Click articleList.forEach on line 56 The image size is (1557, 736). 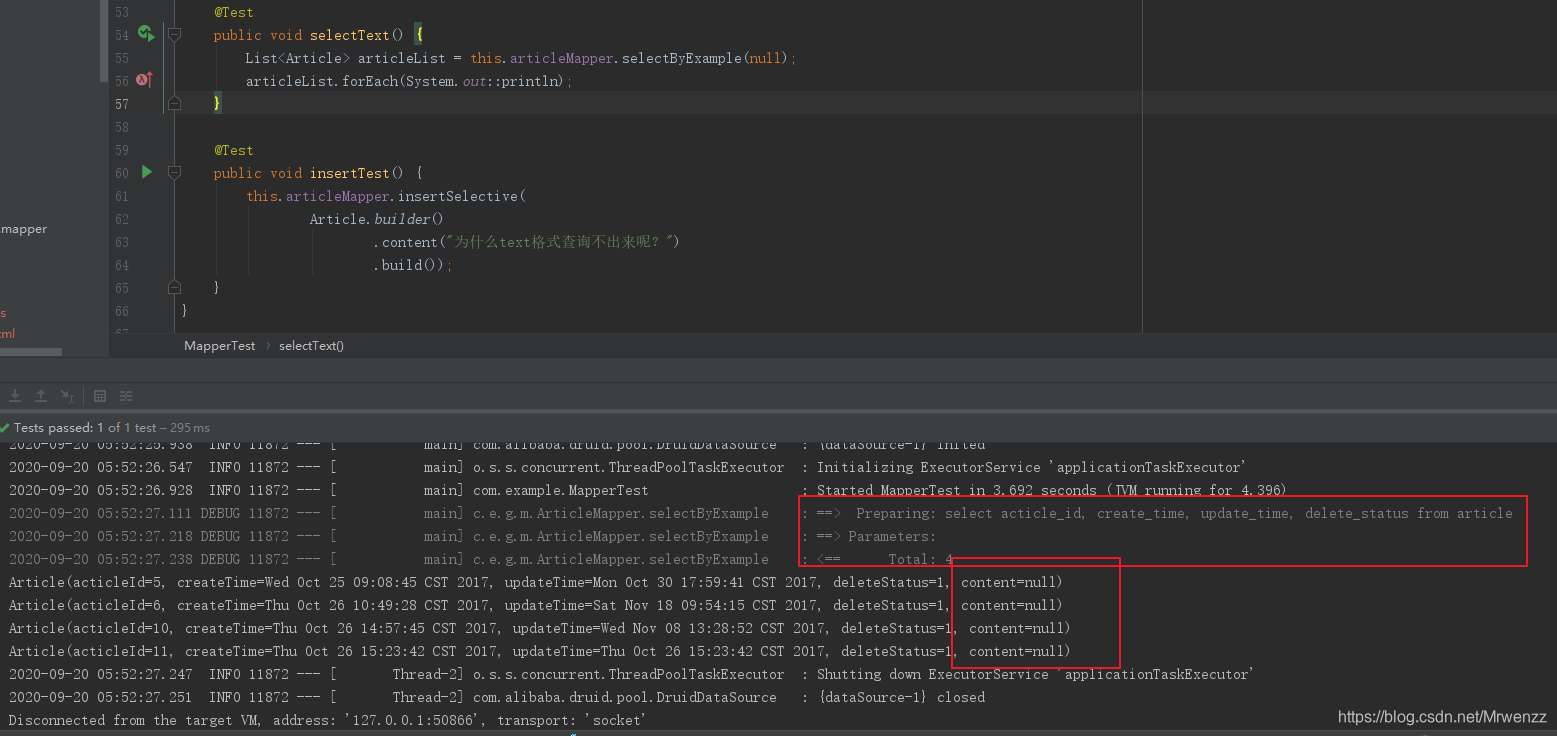pyautogui.click(x=322, y=81)
